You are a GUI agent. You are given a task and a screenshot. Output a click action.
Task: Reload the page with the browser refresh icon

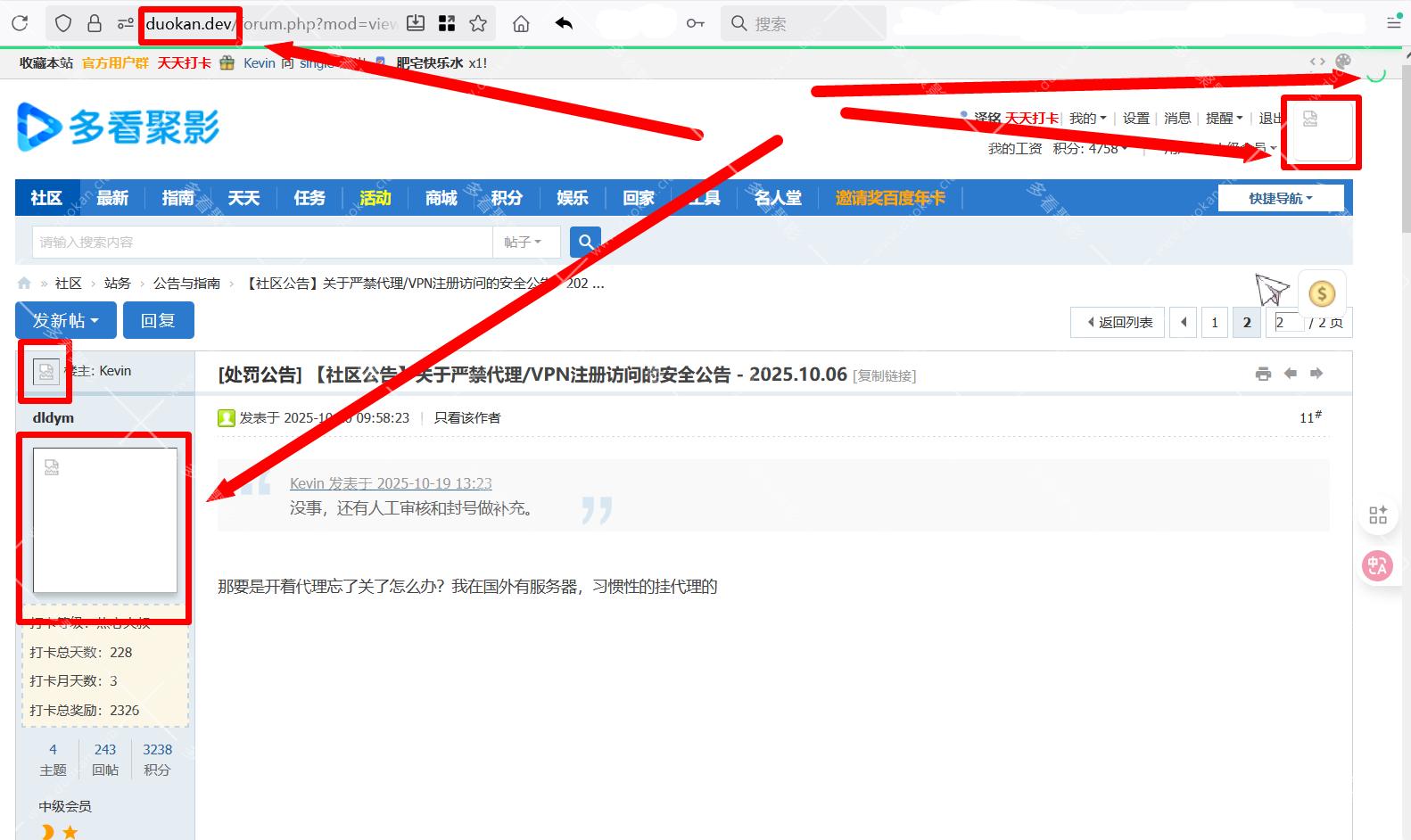pyautogui.click(x=20, y=23)
